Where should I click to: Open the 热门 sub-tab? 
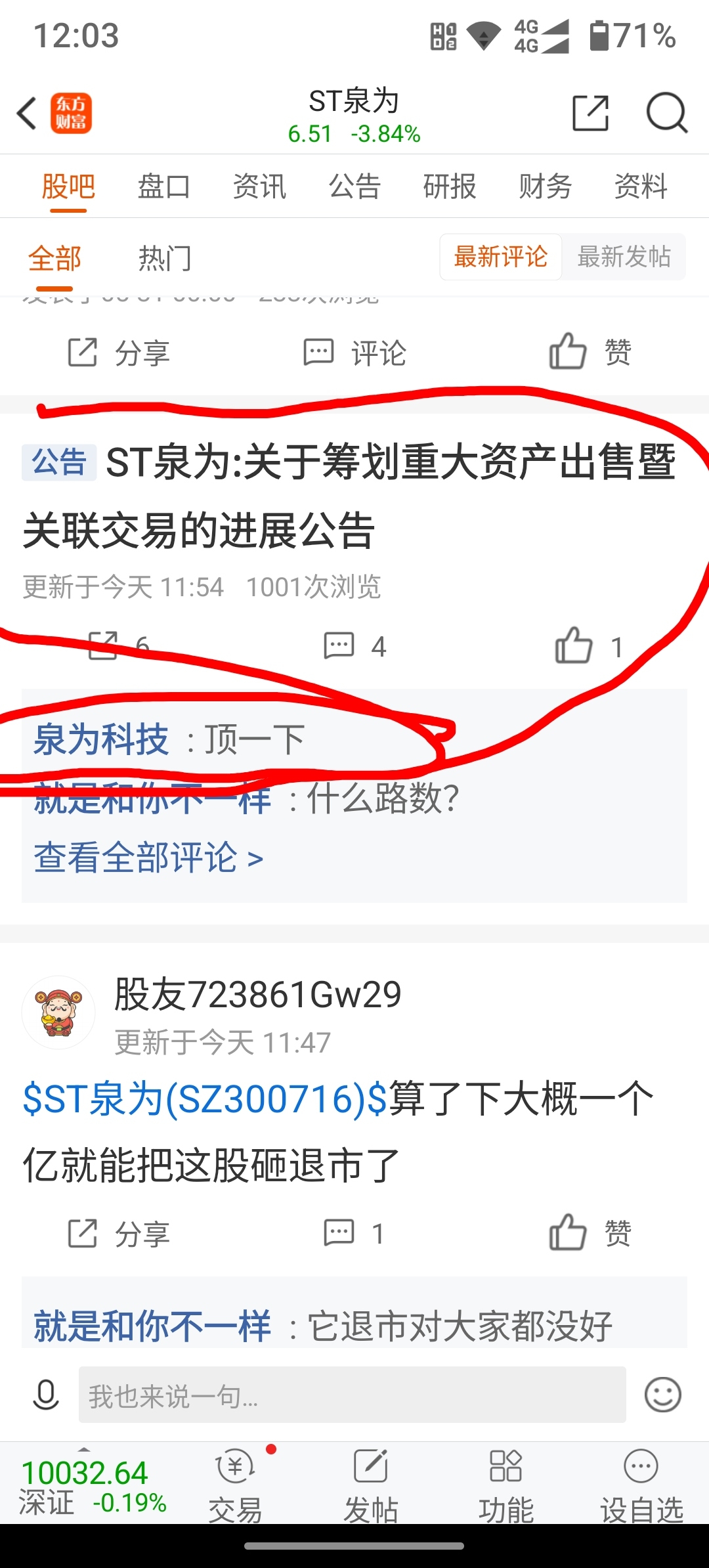click(165, 258)
